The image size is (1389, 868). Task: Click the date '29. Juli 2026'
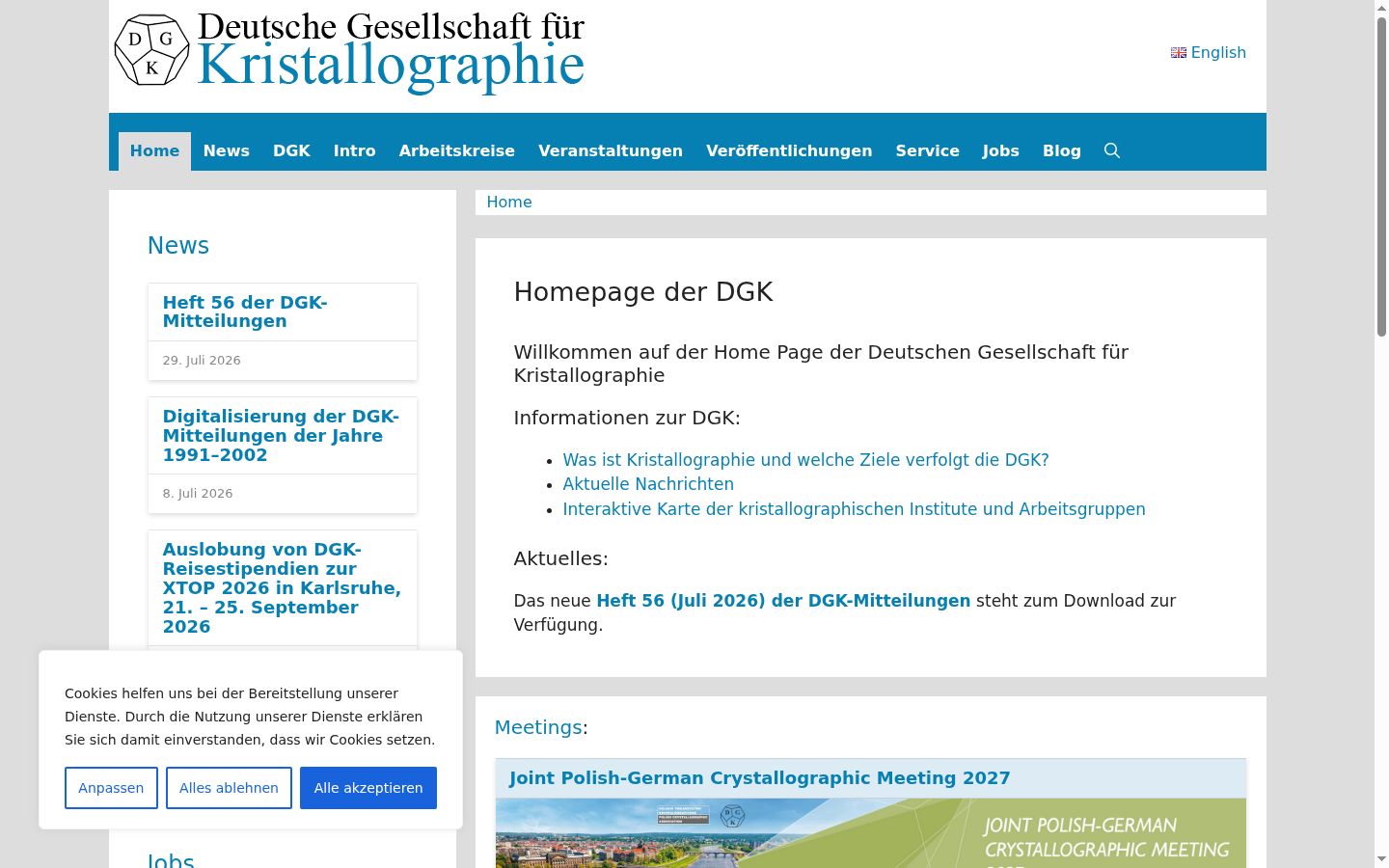[202, 361]
